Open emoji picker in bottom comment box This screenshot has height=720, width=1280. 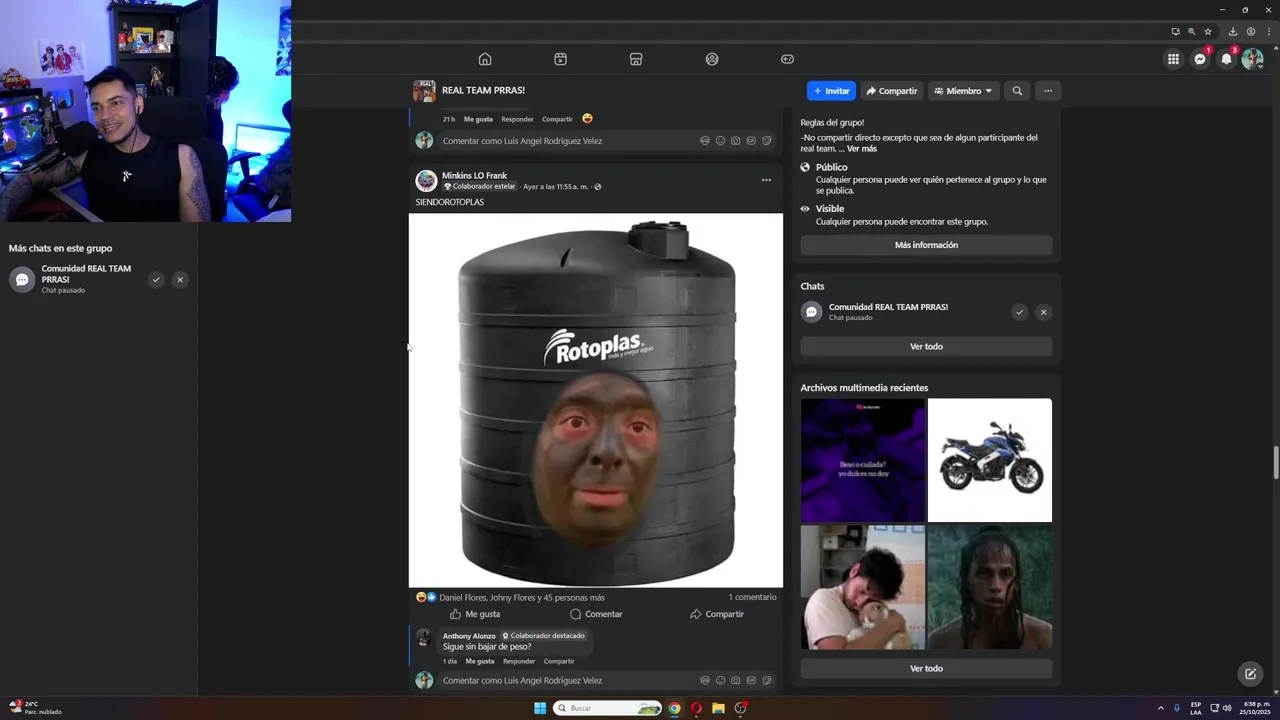(x=720, y=680)
